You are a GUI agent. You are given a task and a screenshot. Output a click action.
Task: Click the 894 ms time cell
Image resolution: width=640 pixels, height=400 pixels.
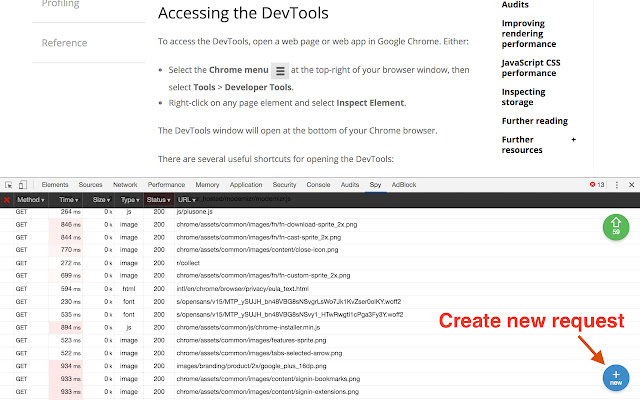tap(66, 327)
